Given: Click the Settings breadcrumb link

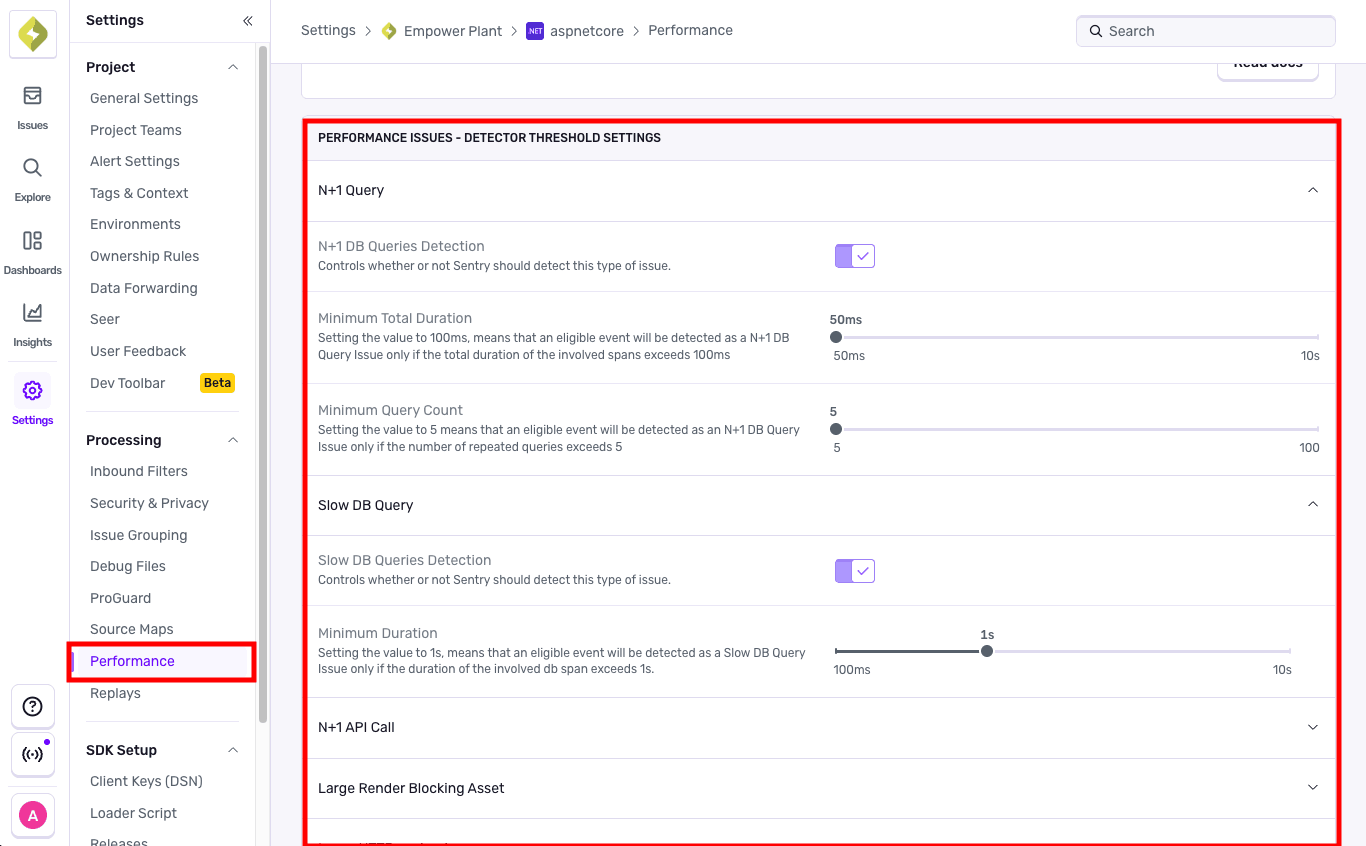Looking at the screenshot, I should (x=328, y=31).
